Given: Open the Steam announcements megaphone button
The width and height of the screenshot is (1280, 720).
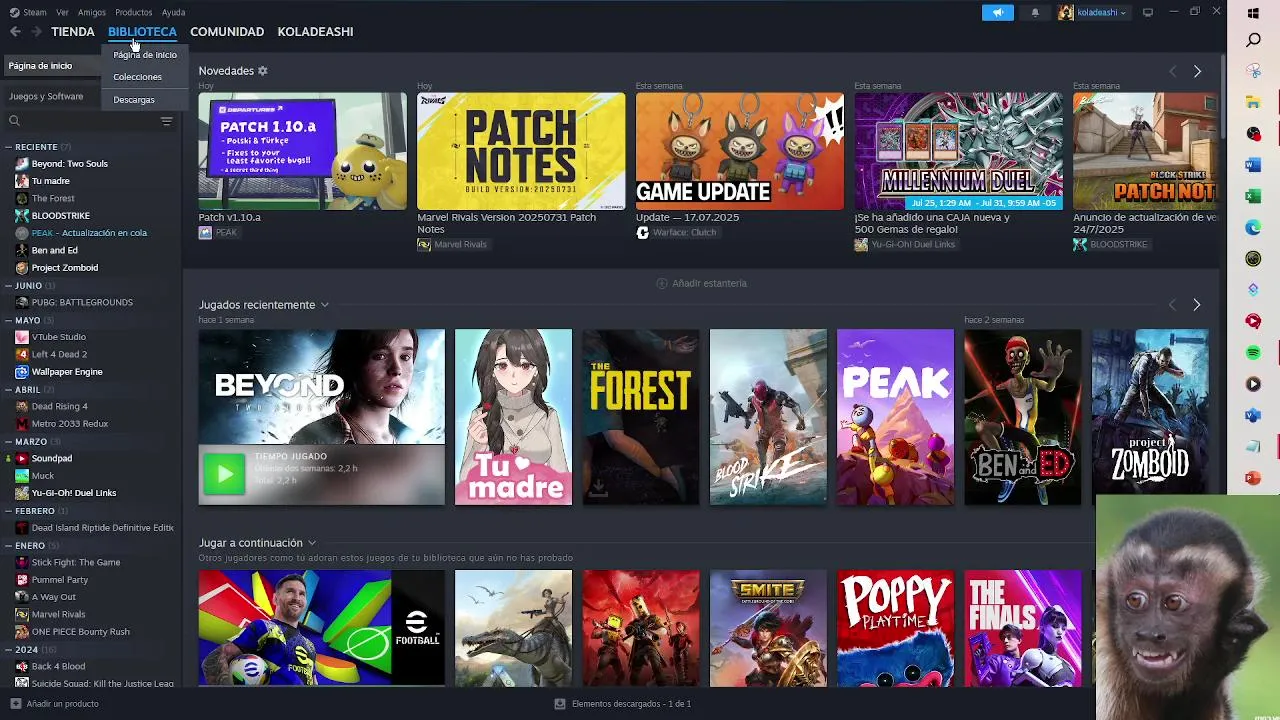Looking at the screenshot, I should pos(997,12).
